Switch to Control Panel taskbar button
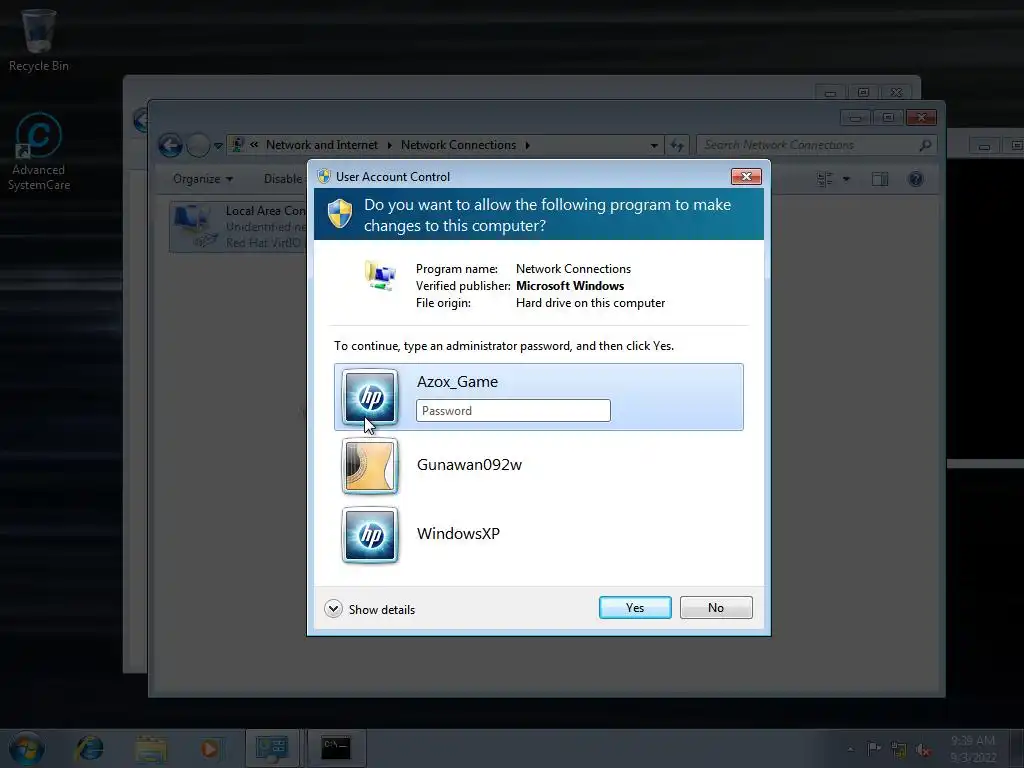The width and height of the screenshot is (1024, 768). 272,748
